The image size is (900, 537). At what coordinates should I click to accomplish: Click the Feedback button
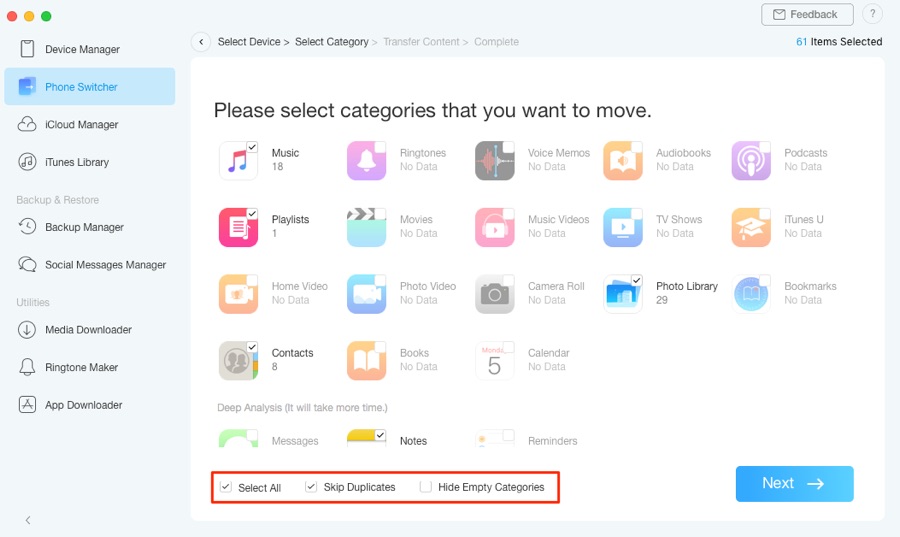pos(807,14)
